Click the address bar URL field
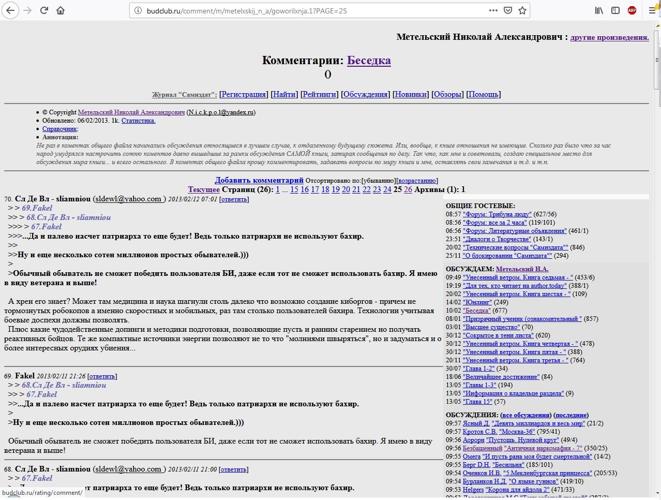661x500 pixels. (x=300, y=11)
